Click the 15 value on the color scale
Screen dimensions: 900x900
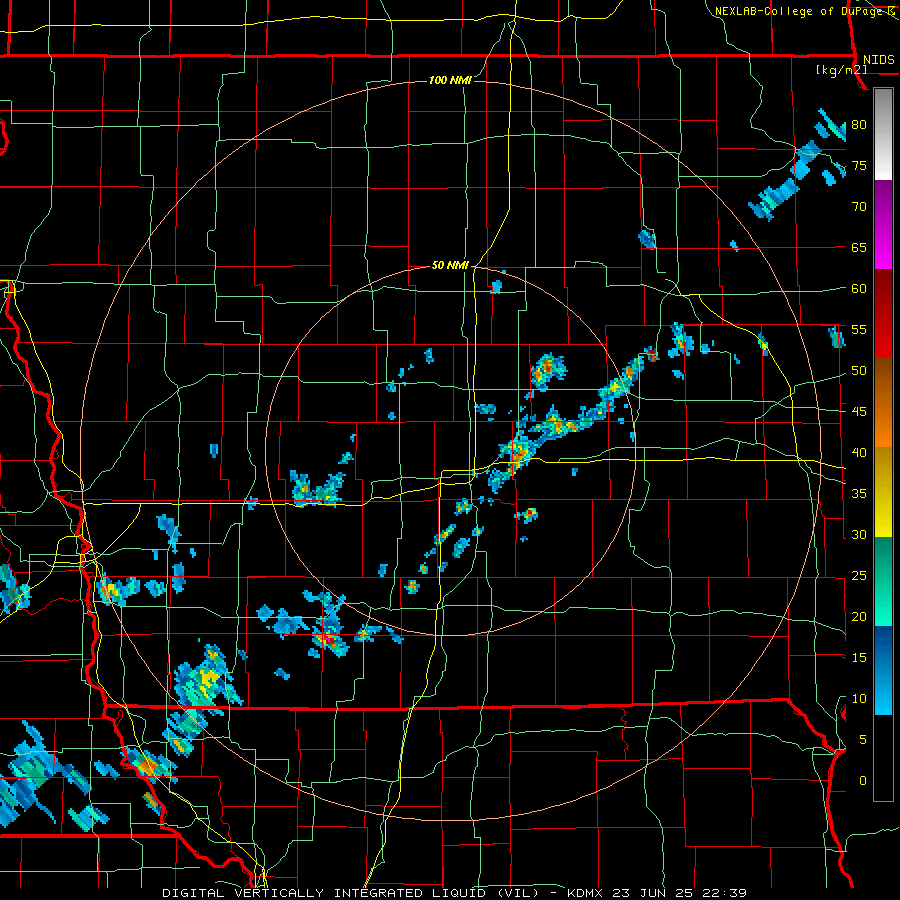click(859, 657)
